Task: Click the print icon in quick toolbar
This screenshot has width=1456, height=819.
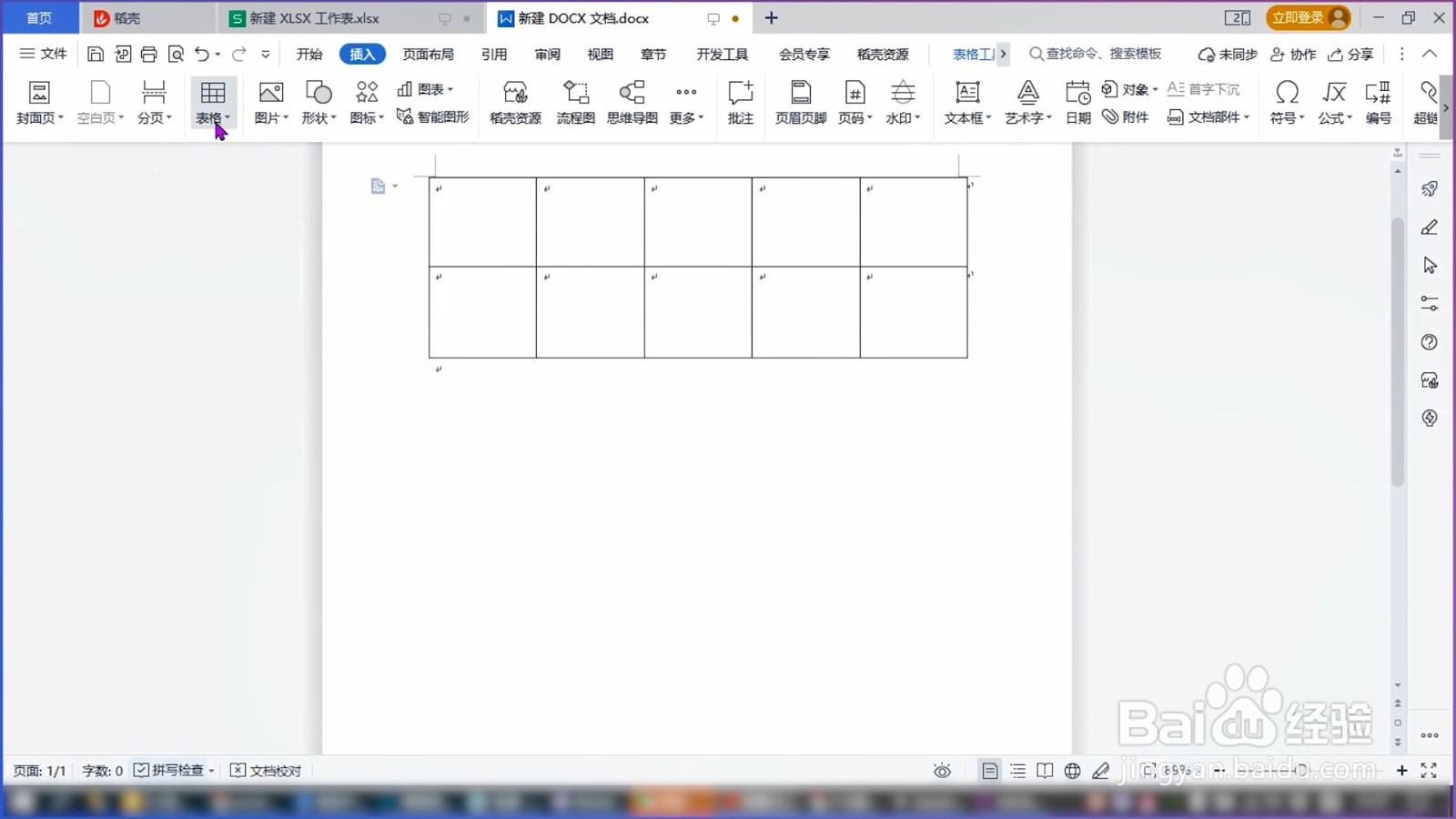Action: coord(149,55)
